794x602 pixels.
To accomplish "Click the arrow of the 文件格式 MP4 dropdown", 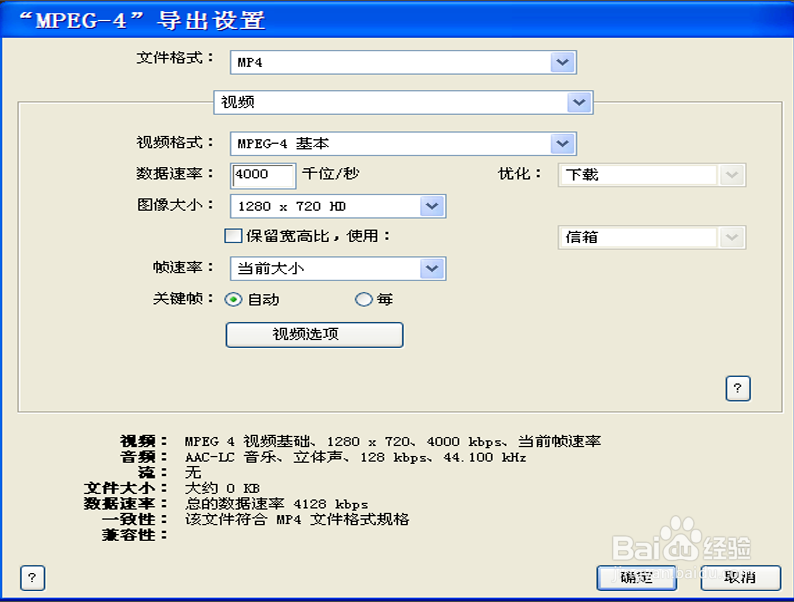I will (562, 62).
